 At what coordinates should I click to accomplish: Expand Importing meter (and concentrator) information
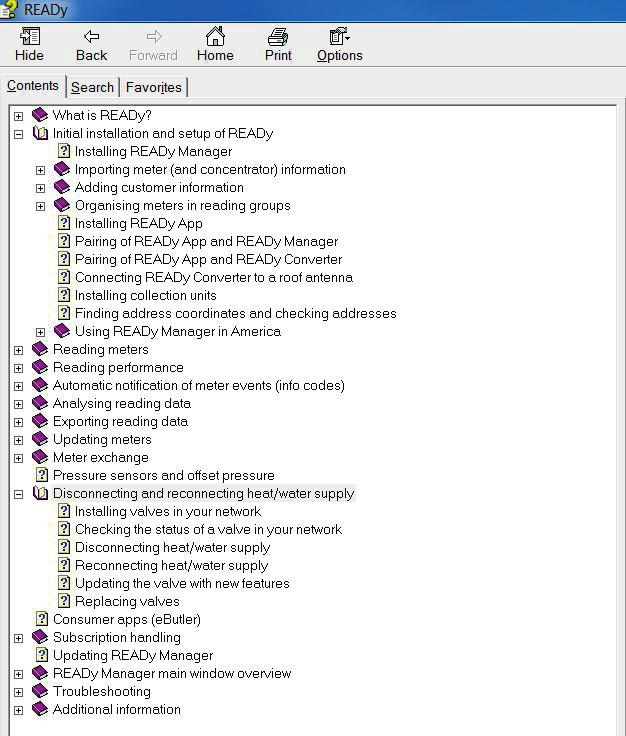[40, 170]
